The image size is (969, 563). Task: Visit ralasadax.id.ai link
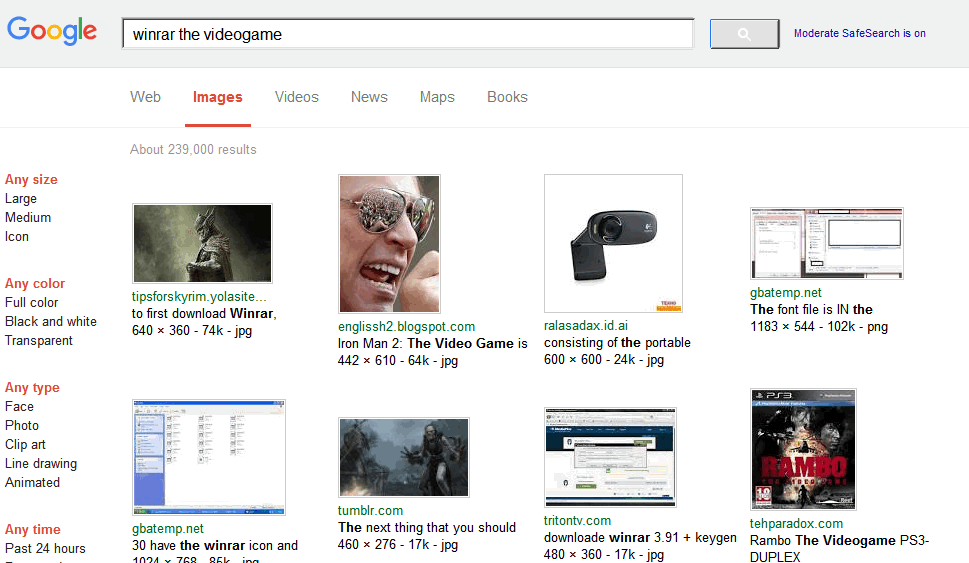[586, 326]
